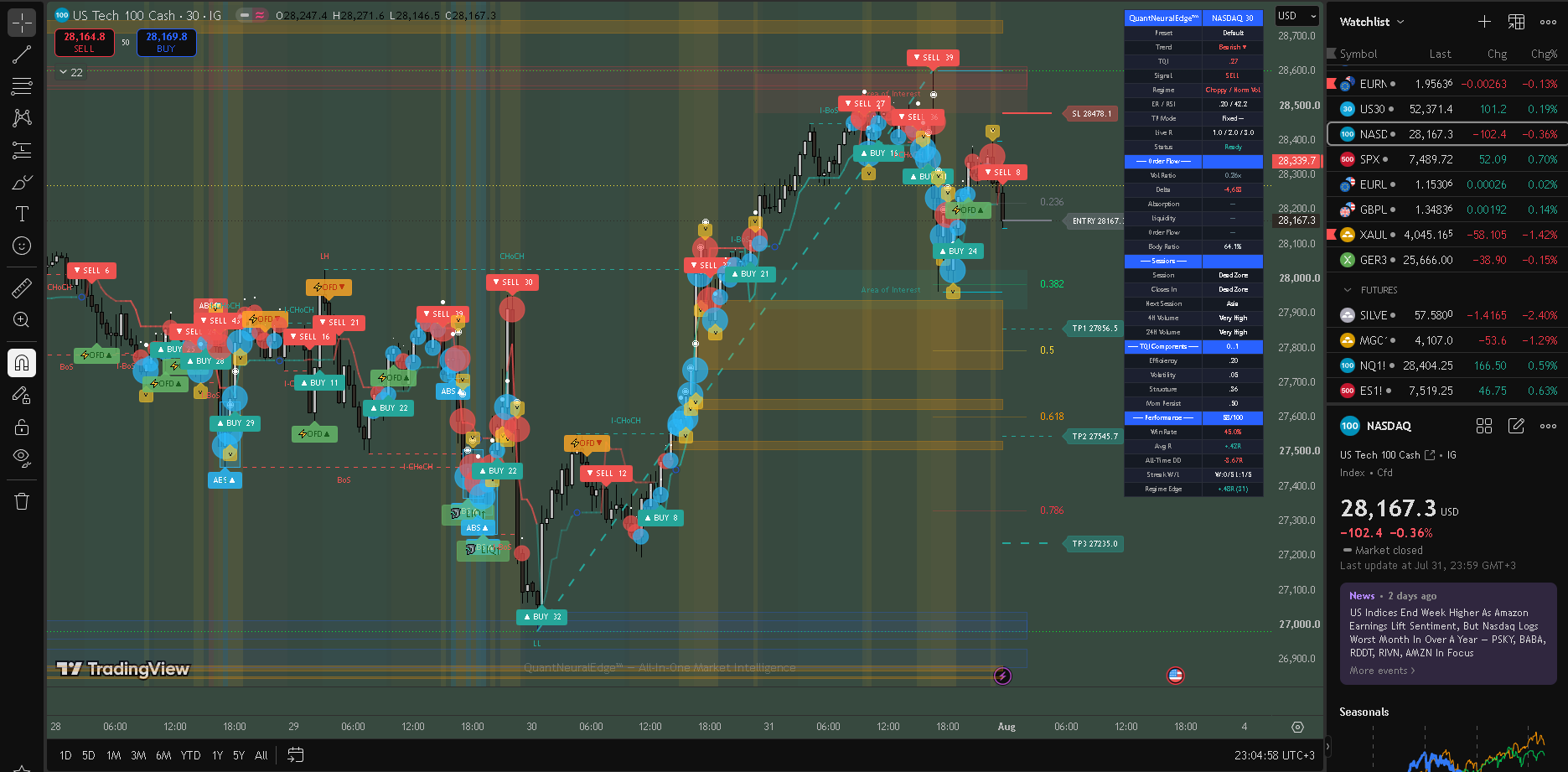Select the brush drawing tool
Image resolution: width=1568 pixels, height=772 pixels.
coord(22,183)
